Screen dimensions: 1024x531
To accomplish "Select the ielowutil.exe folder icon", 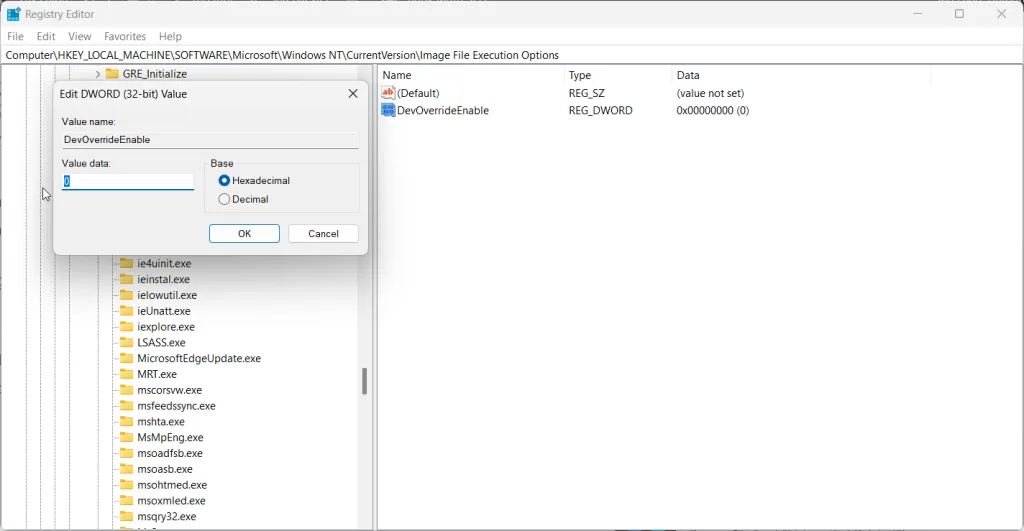I will pos(127,295).
